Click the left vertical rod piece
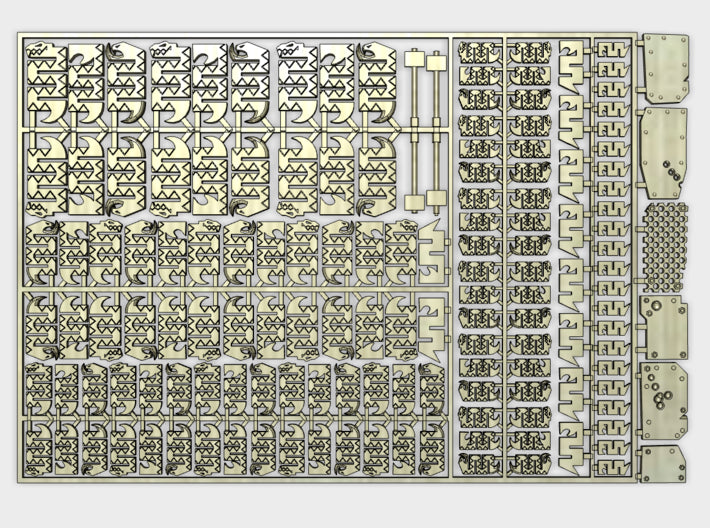This screenshot has width=710, height=528. (416, 128)
